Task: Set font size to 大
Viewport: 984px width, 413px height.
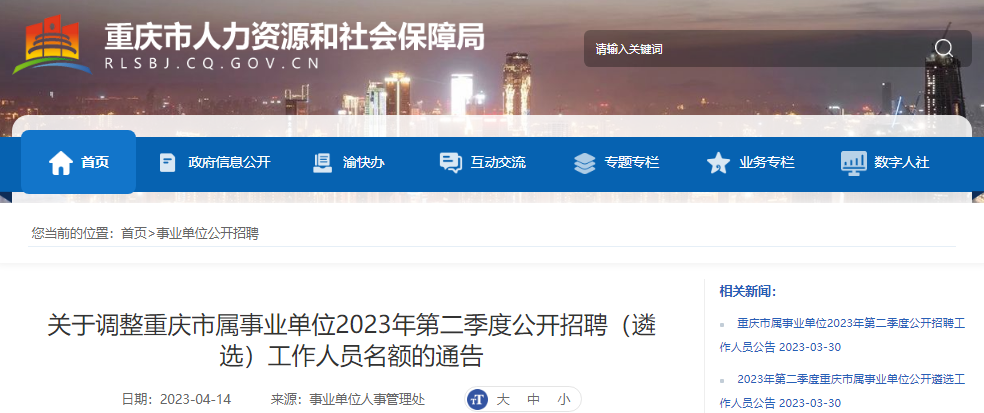Action: (503, 399)
